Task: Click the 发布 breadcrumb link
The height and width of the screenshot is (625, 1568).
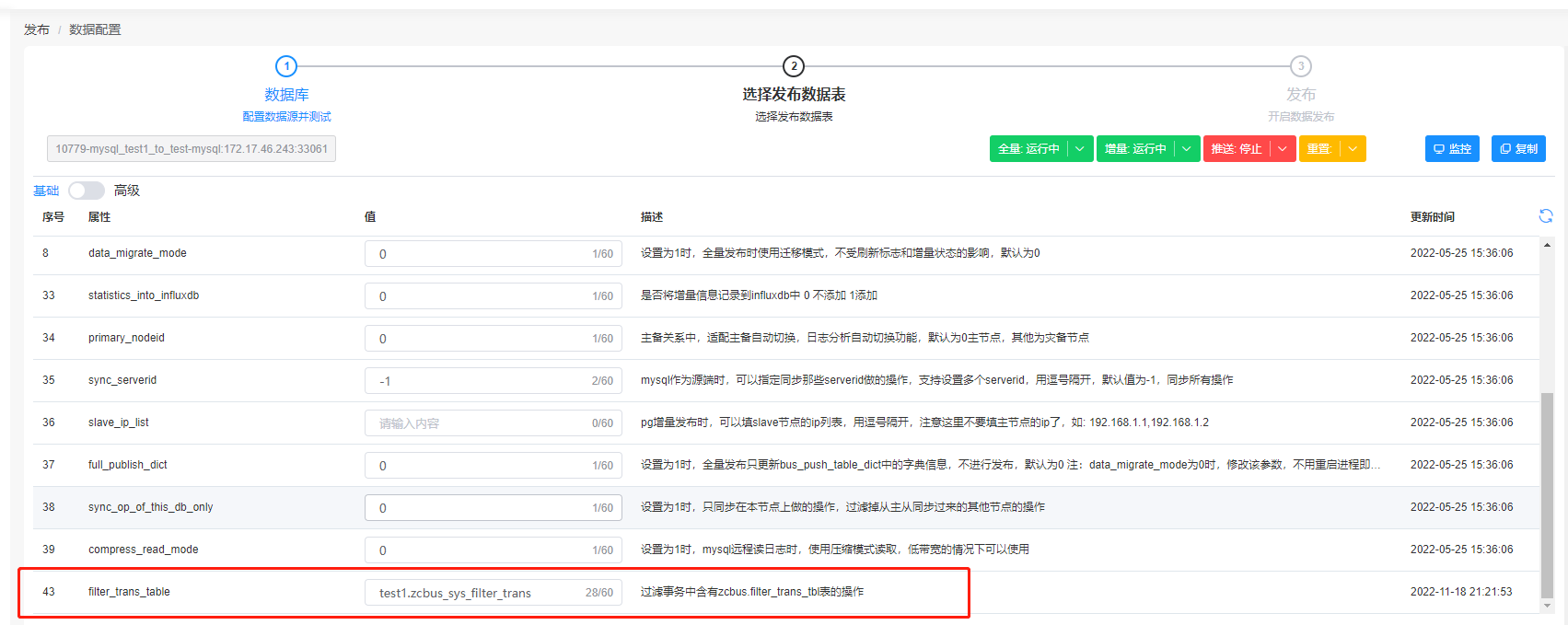Action: [37, 29]
